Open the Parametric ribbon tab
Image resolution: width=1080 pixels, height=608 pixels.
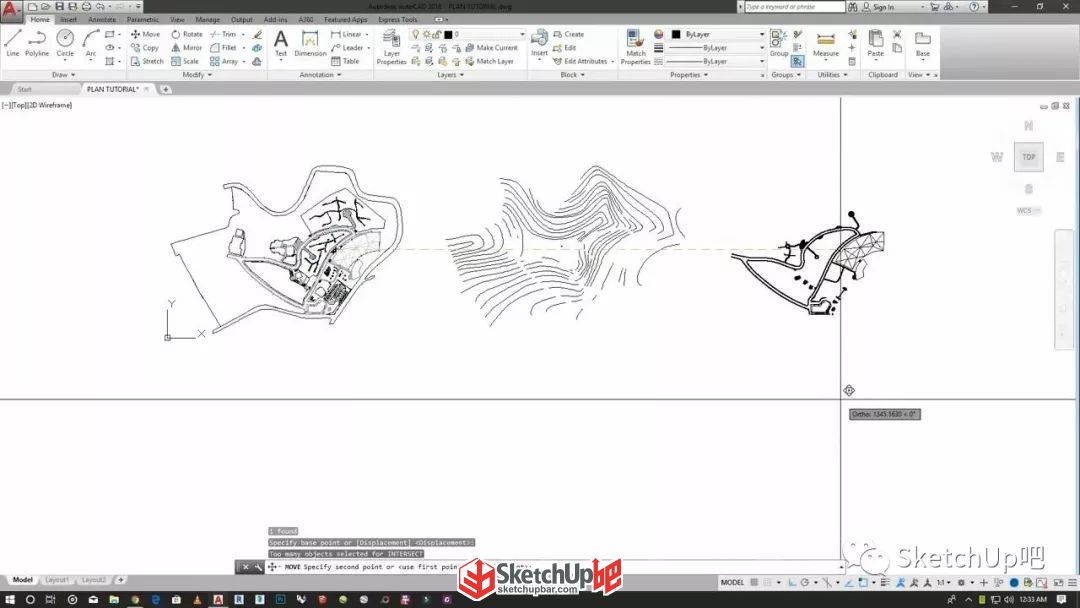pos(143,19)
